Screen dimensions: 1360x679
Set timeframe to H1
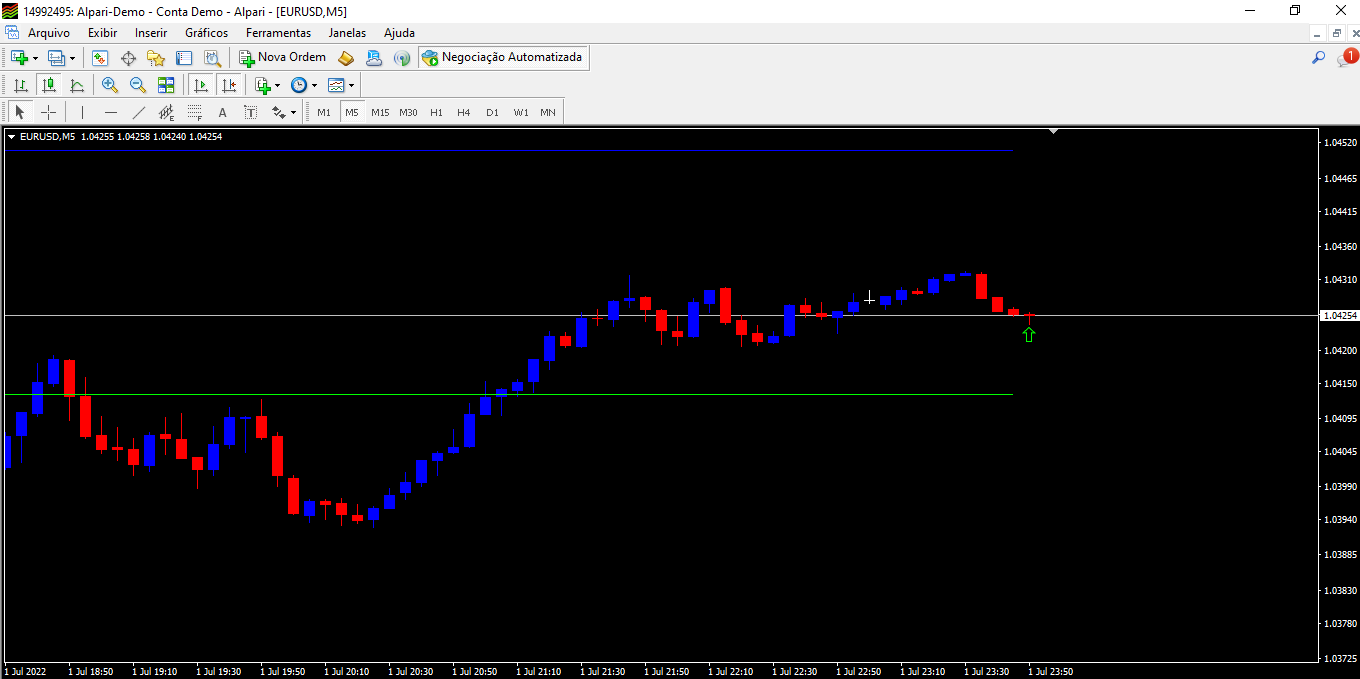[436, 112]
